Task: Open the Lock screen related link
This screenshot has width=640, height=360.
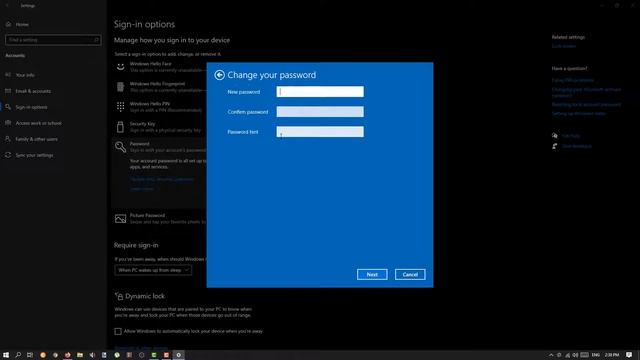Action: [564, 46]
